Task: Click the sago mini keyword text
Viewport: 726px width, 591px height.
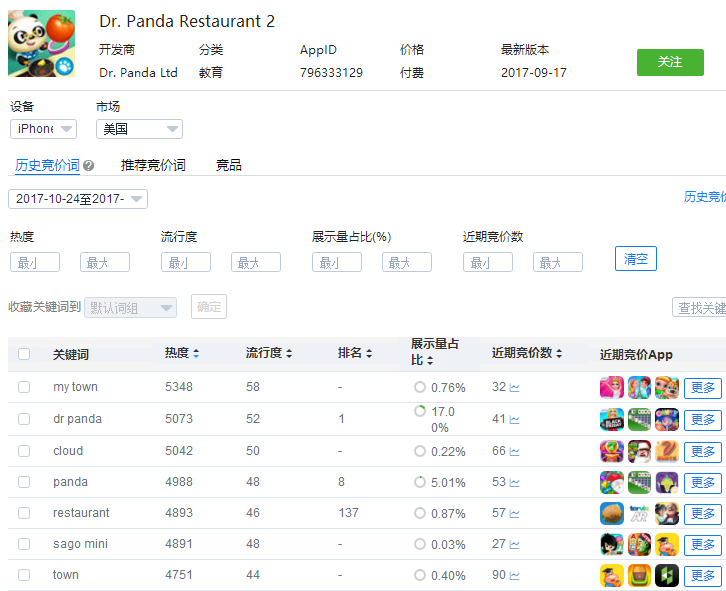Action: tap(81, 544)
